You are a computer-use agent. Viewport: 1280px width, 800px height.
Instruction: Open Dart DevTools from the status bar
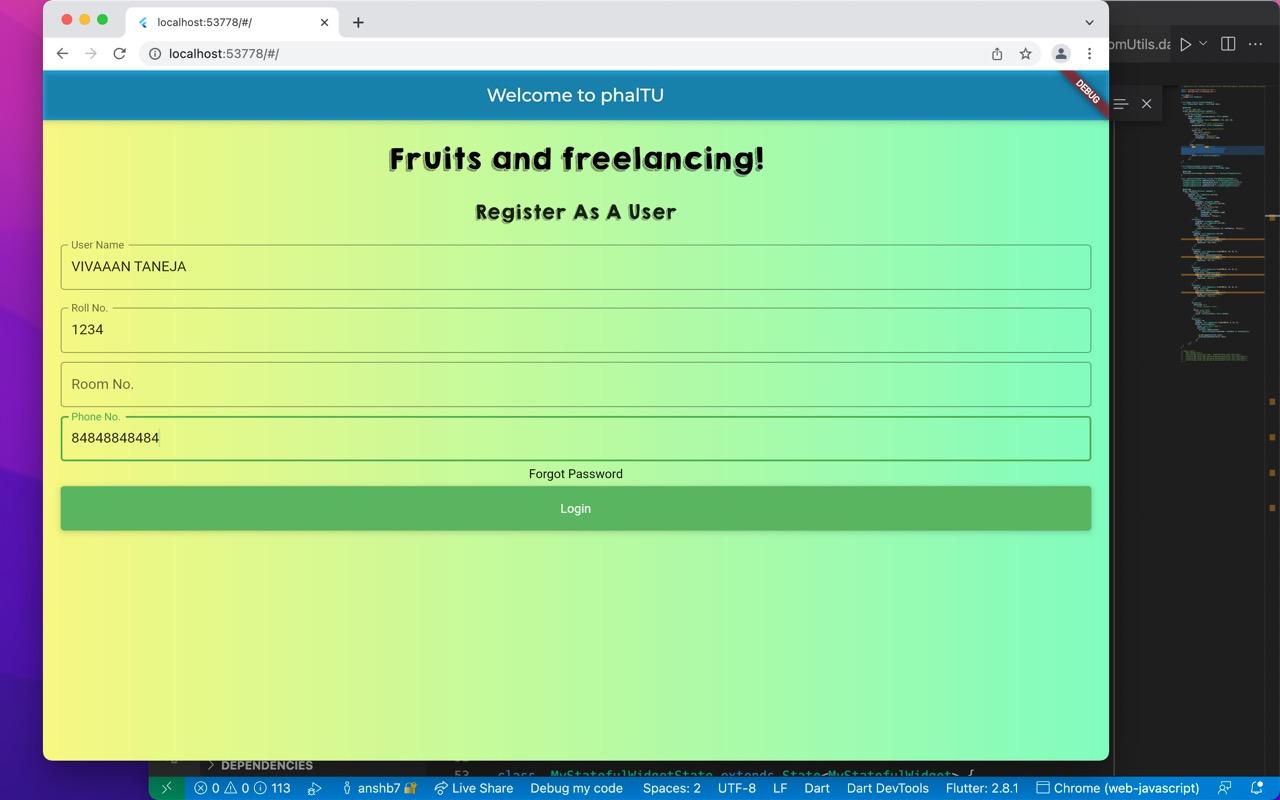888,788
